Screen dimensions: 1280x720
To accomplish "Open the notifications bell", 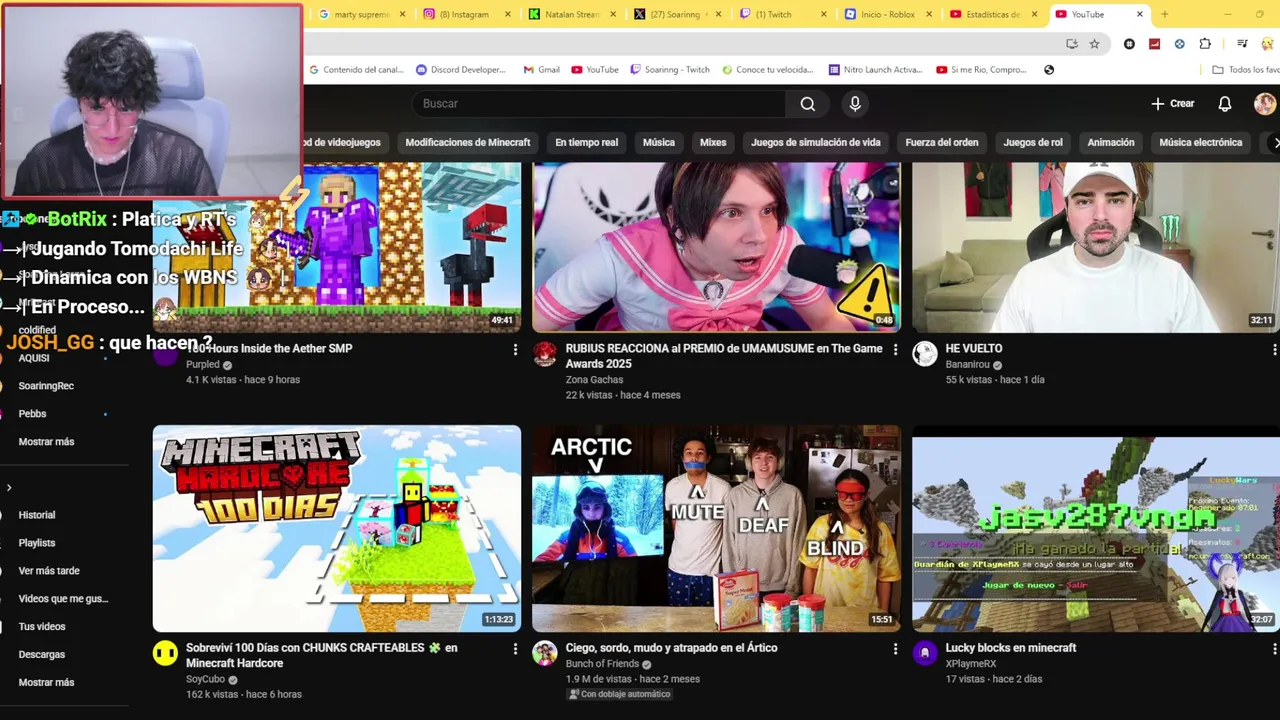I will pos(1225,104).
